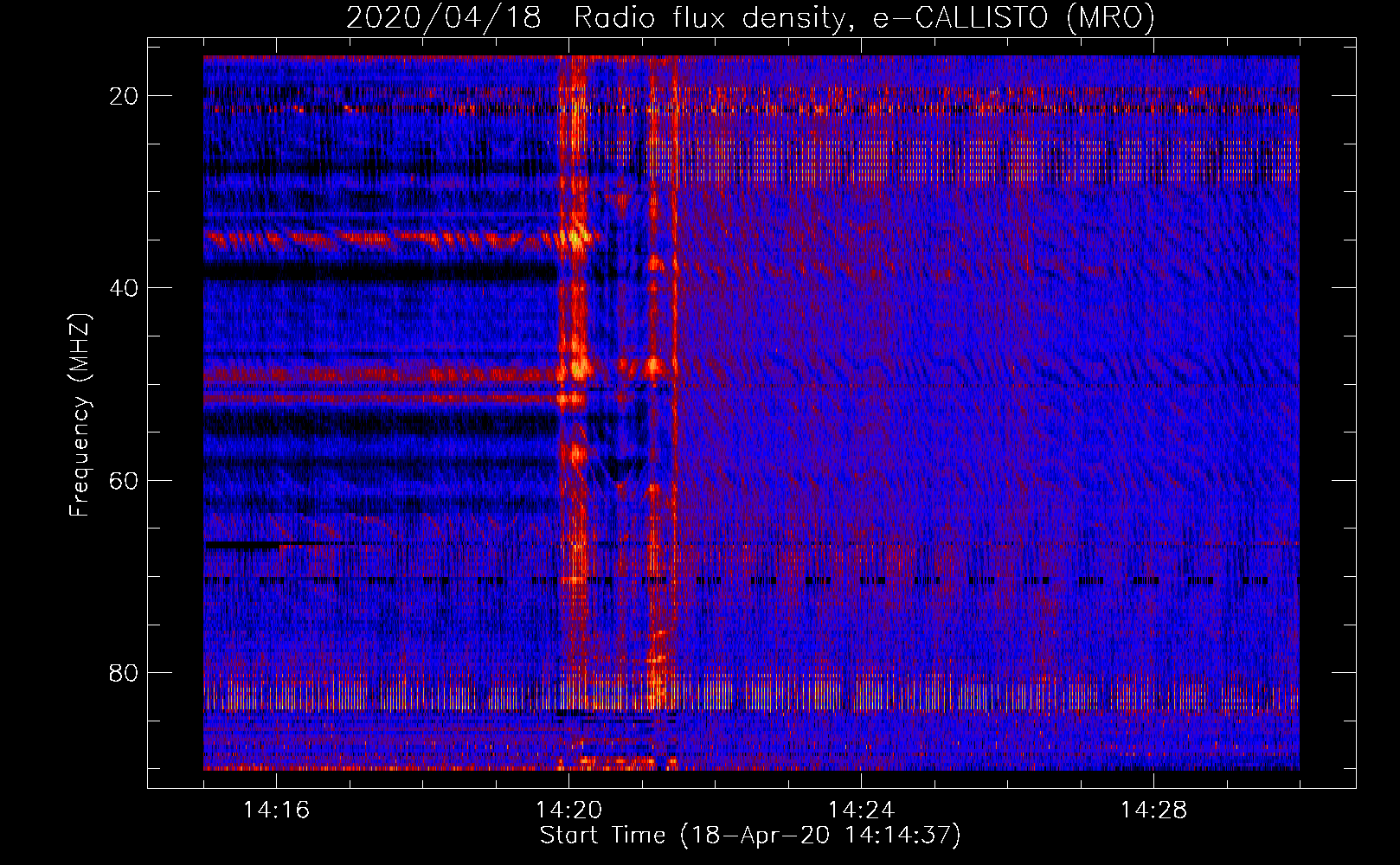
Task: Click the 20 MHz frequency tick label
Action: click(124, 96)
